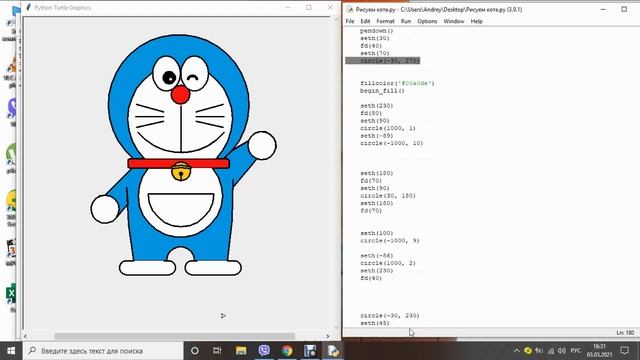Click the code line seth(45)

[375, 323]
